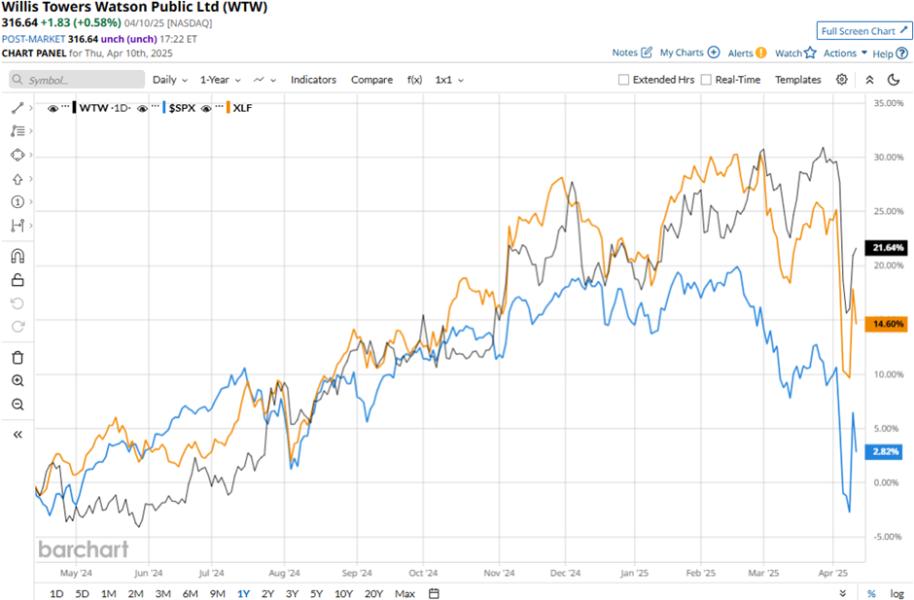Select the 2Y range tab
The width and height of the screenshot is (914, 600).
[268, 594]
